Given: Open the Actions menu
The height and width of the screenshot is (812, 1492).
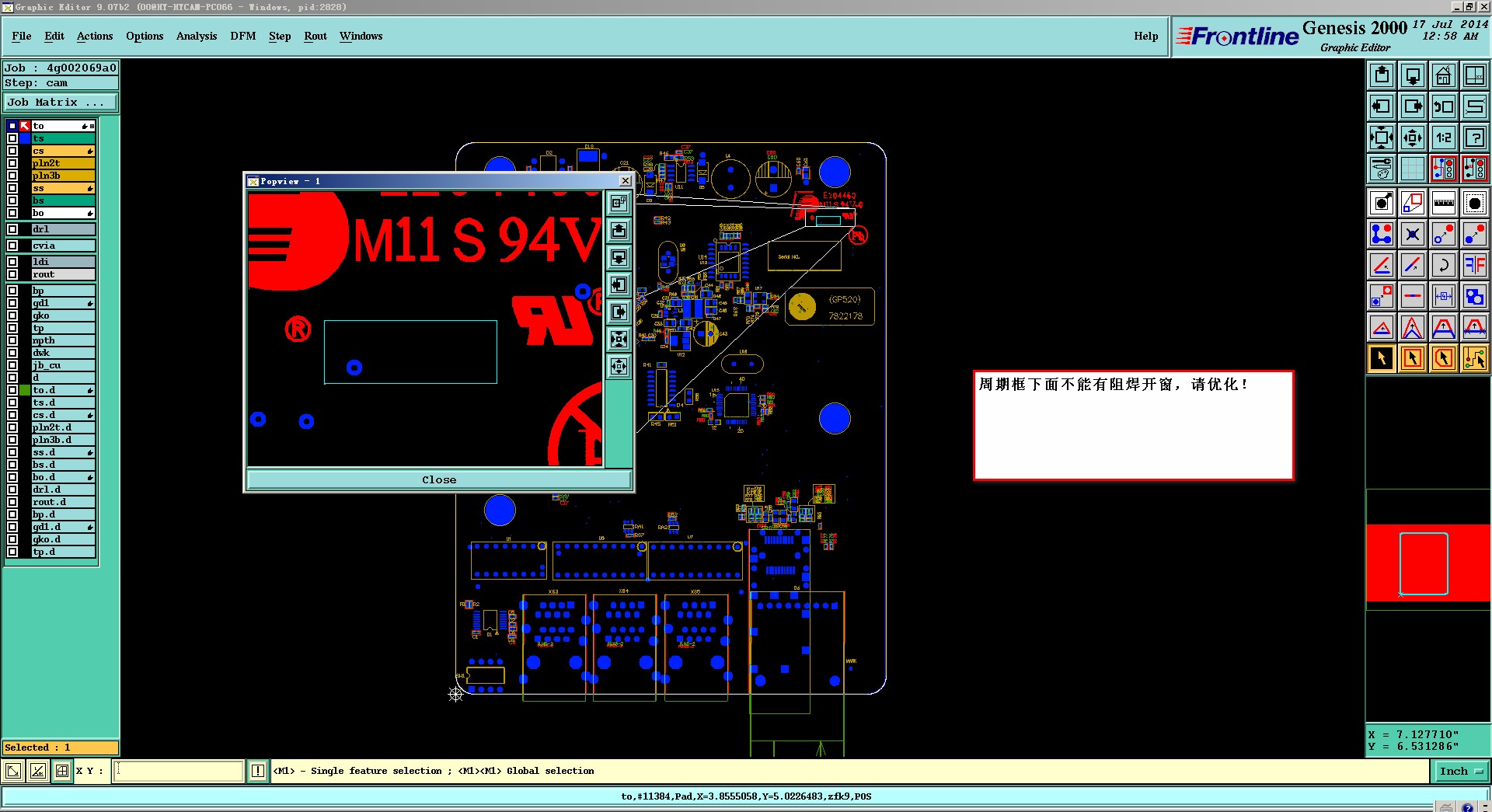Looking at the screenshot, I should pyautogui.click(x=95, y=36).
